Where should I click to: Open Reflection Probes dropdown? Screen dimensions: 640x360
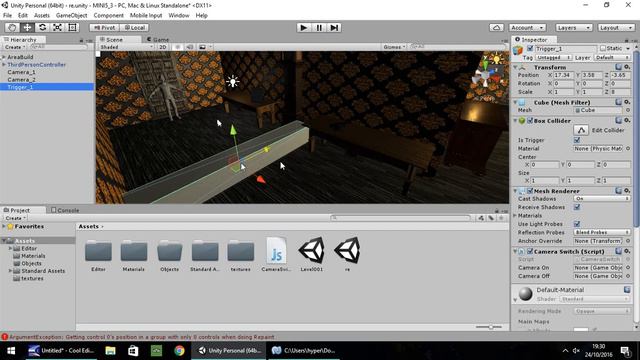[602, 232]
